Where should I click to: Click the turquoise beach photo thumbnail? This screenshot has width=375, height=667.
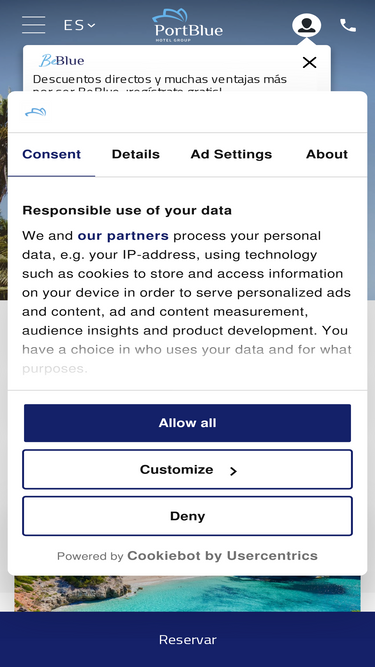[x=188, y=594]
